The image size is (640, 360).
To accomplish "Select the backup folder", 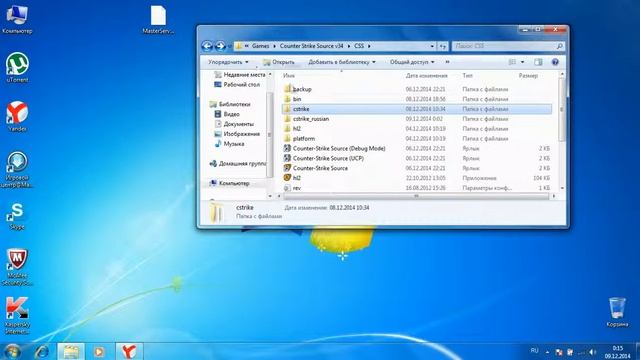I will [x=416, y=89].
